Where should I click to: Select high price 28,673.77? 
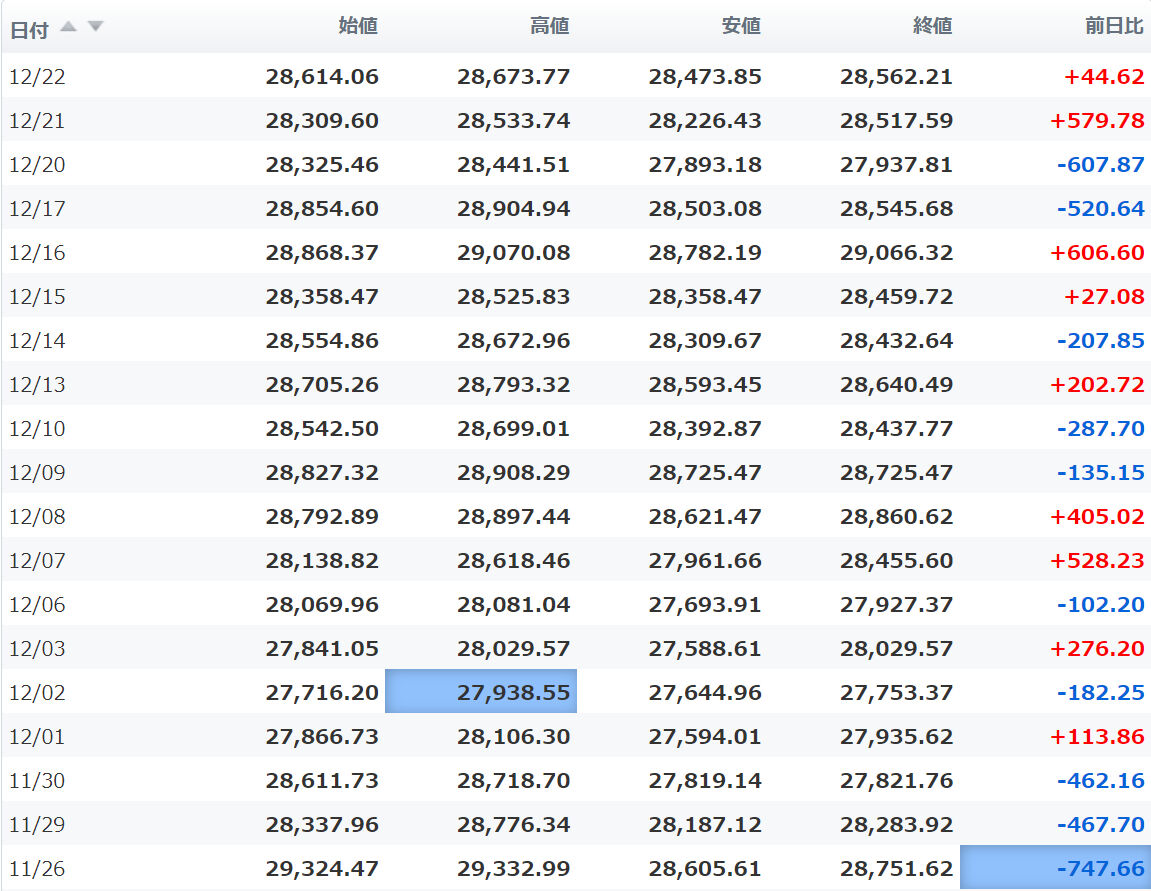(514, 76)
